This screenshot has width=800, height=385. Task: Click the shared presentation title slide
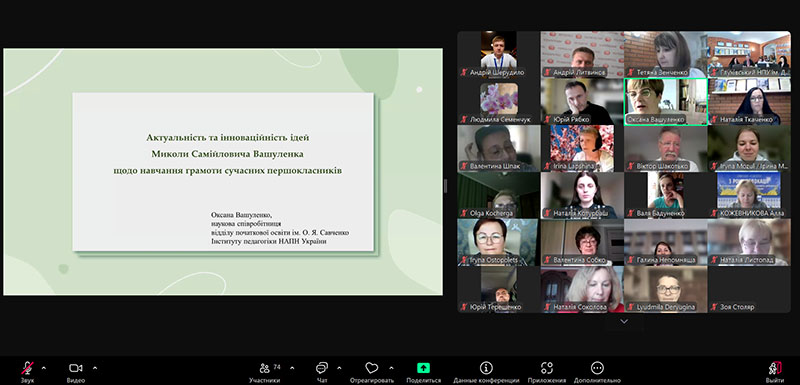(223, 171)
